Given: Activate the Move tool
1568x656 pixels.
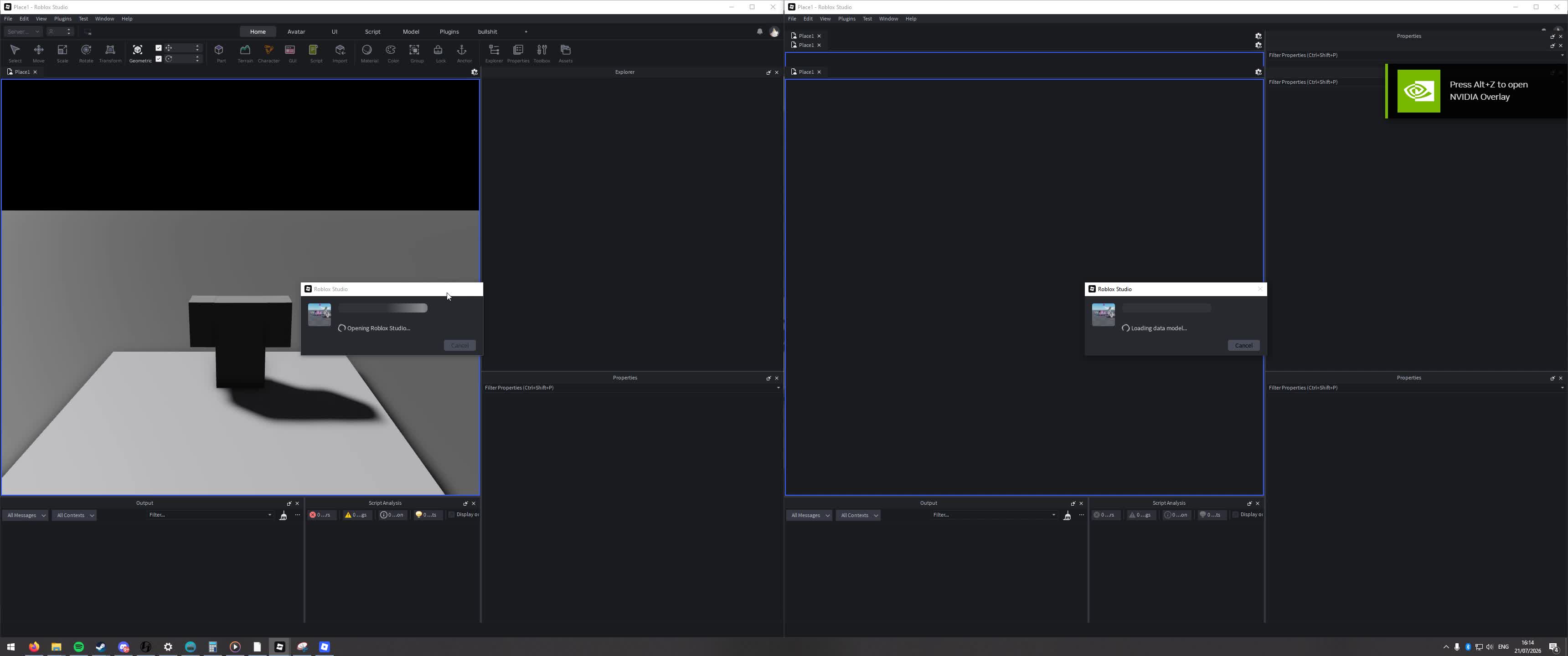Looking at the screenshot, I should point(38,53).
